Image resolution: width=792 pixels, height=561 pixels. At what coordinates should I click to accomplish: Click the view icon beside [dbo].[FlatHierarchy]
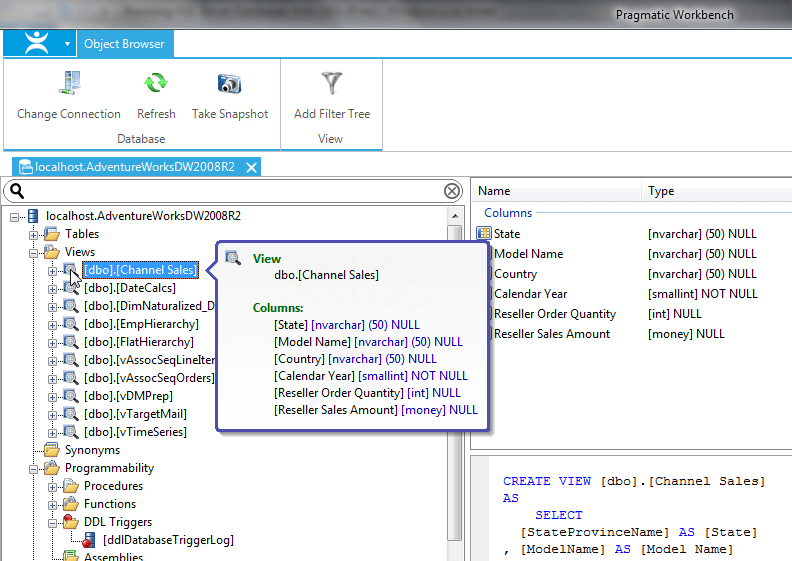pyautogui.click(x=71, y=342)
